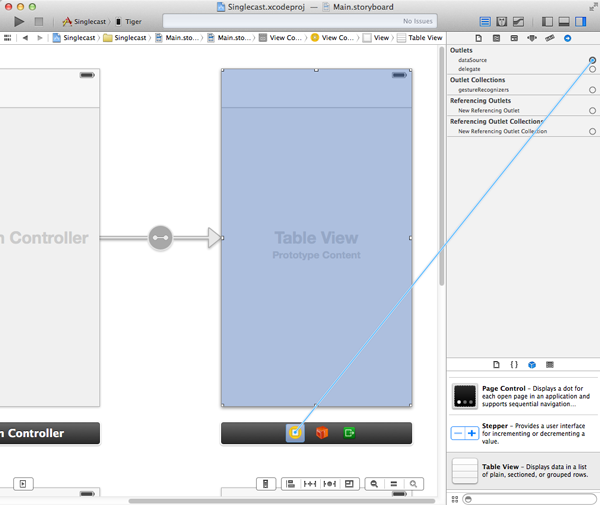The height and width of the screenshot is (505, 600).
Task: Click the canvas vertical scrollbar
Action: coord(442,166)
